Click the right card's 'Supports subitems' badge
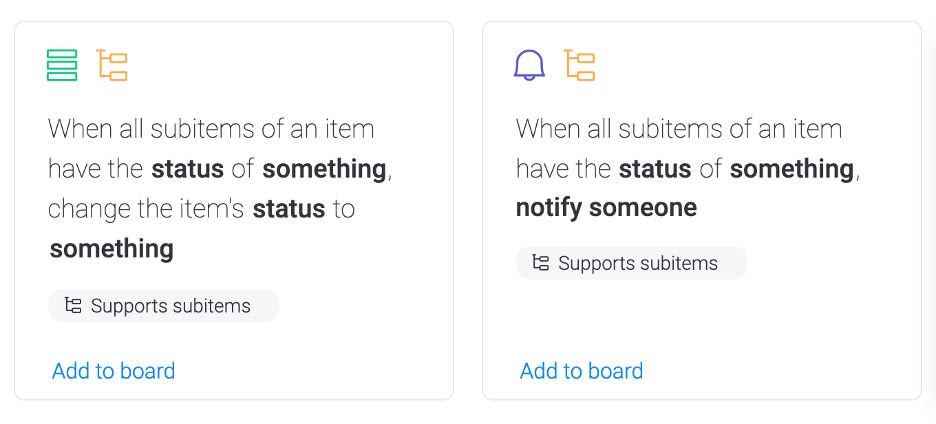Image resolution: width=936 pixels, height=424 pixels. [632, 263]
